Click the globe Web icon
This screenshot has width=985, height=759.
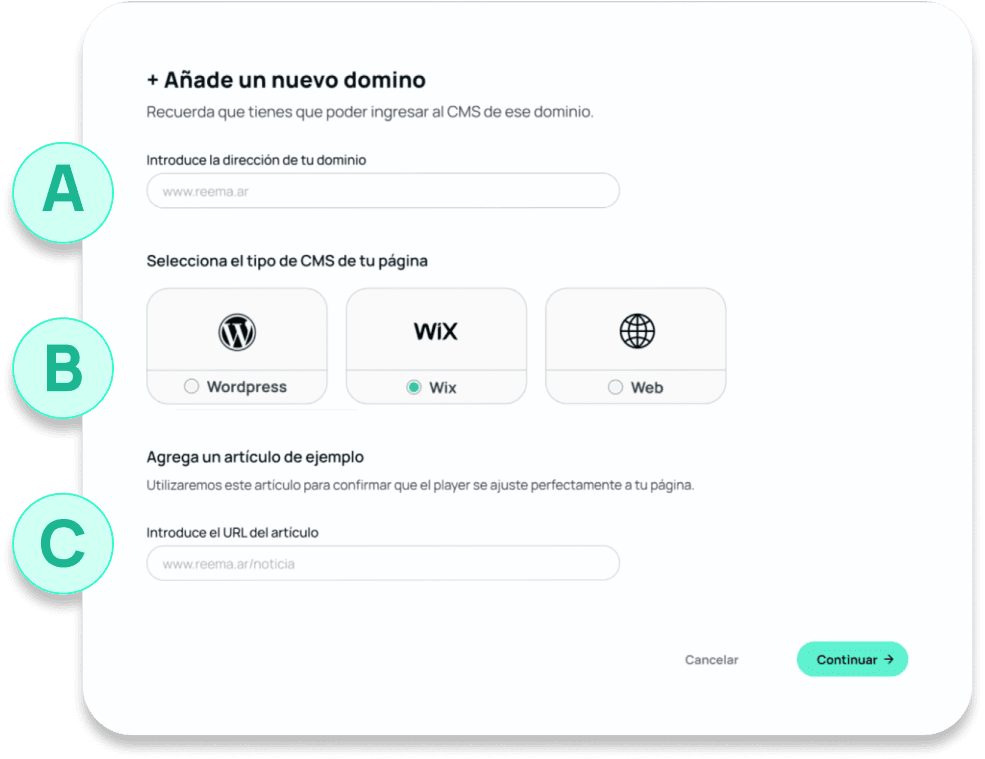click(637, 331)
